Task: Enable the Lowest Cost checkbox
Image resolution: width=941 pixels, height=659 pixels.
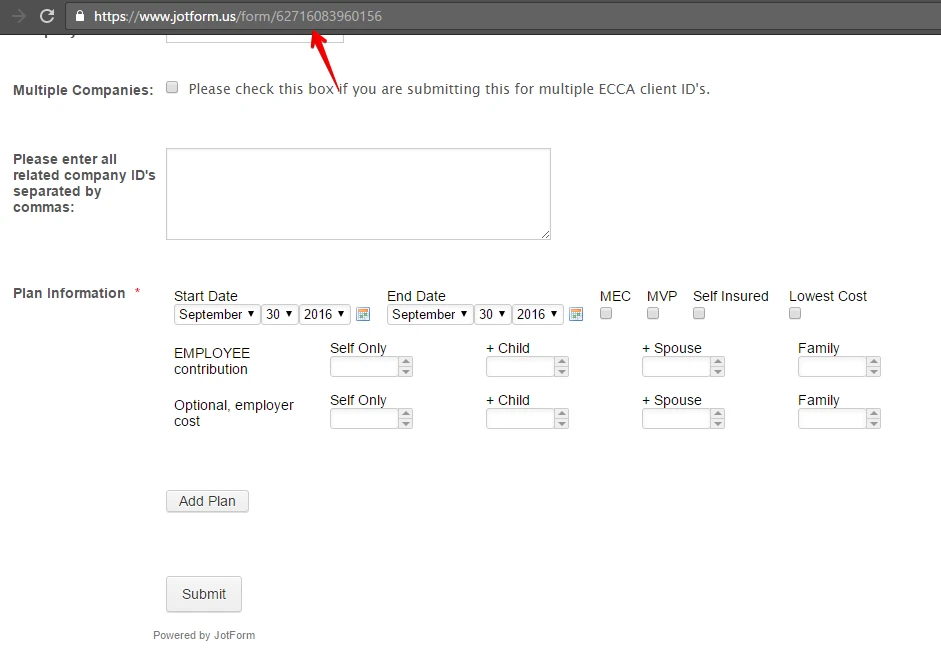Action: tap(794, 313)
